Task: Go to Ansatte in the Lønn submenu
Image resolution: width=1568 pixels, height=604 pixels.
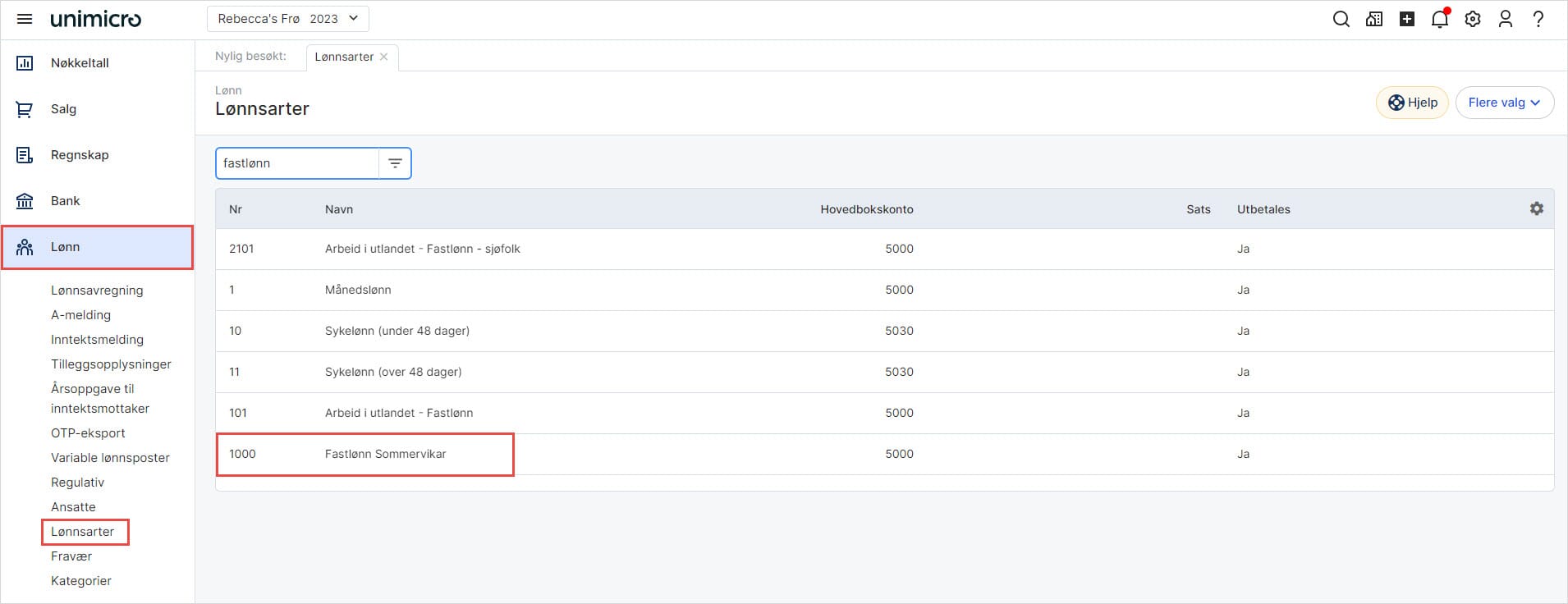Action: [73, 507]
